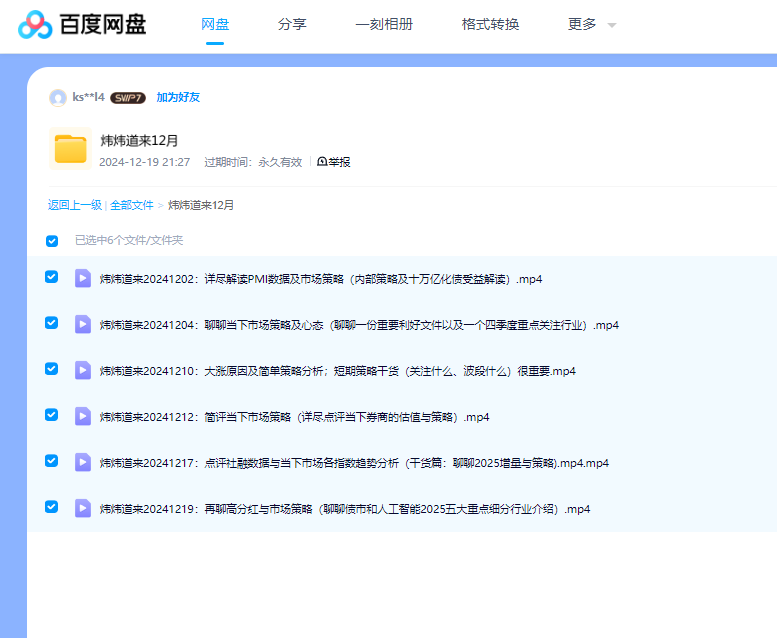This screenshot has height=638, width=777.
Task: Switch to the 网盘 tab
Action: click(215, 24)
